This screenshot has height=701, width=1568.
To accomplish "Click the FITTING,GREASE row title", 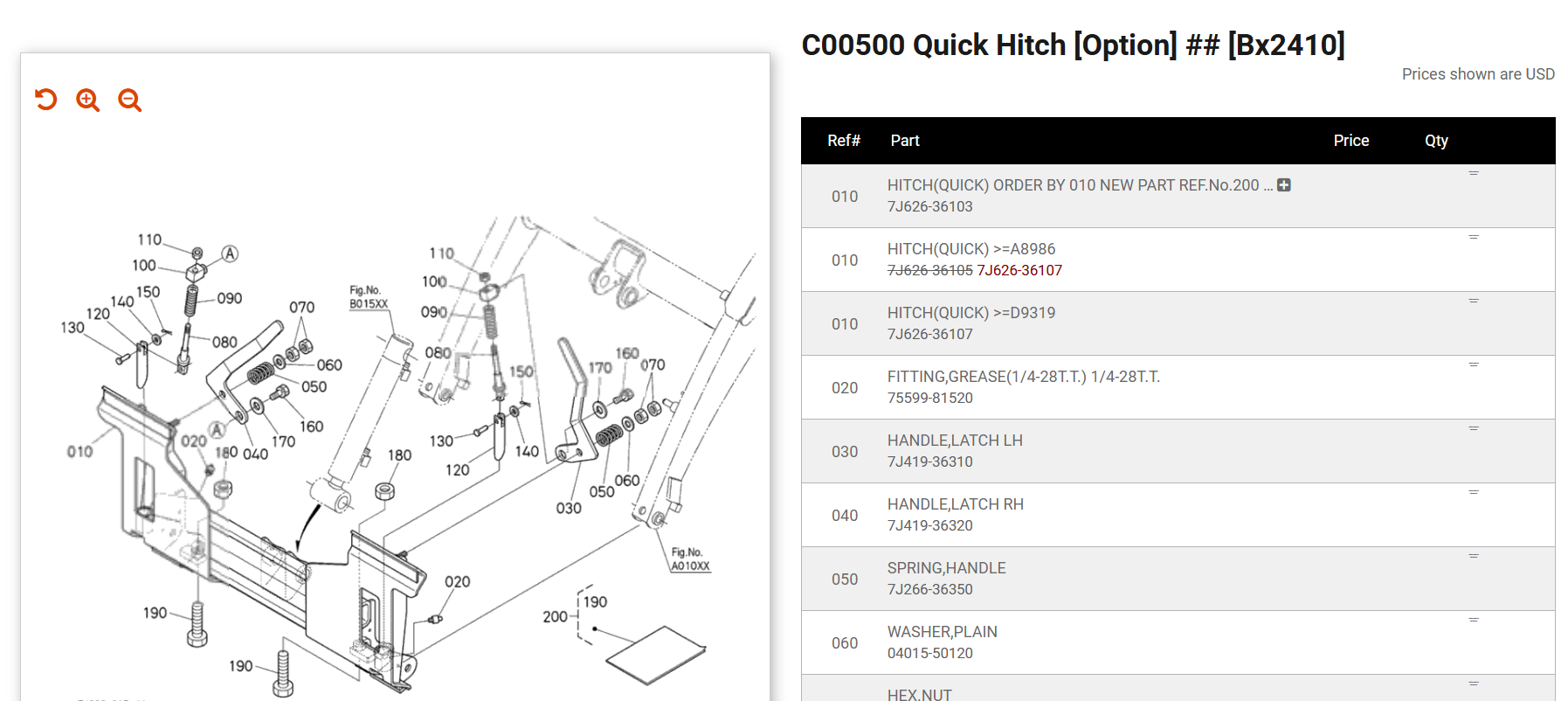I will point(1024,377).
